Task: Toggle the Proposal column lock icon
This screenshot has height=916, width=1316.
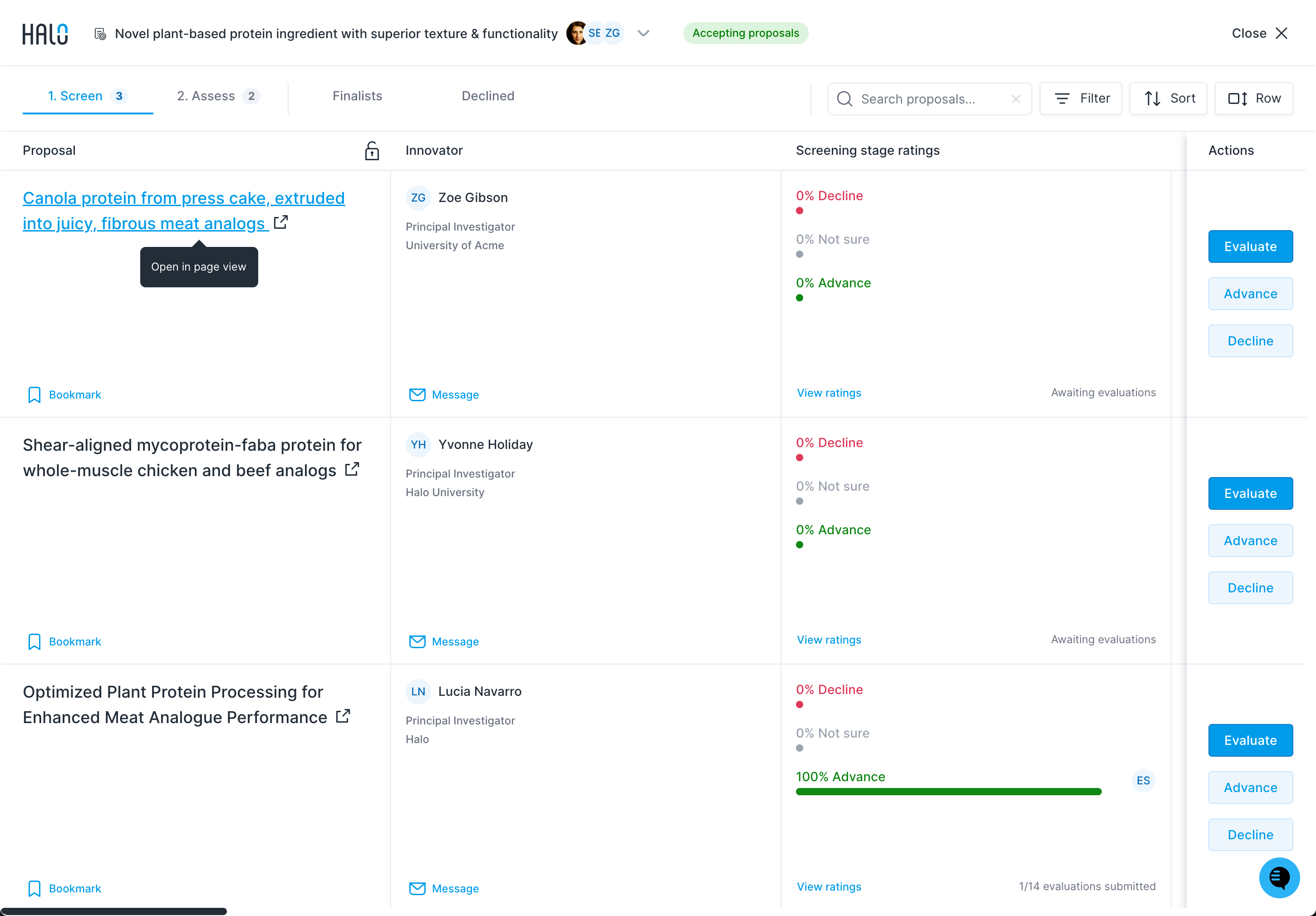Action: [372, 151]
